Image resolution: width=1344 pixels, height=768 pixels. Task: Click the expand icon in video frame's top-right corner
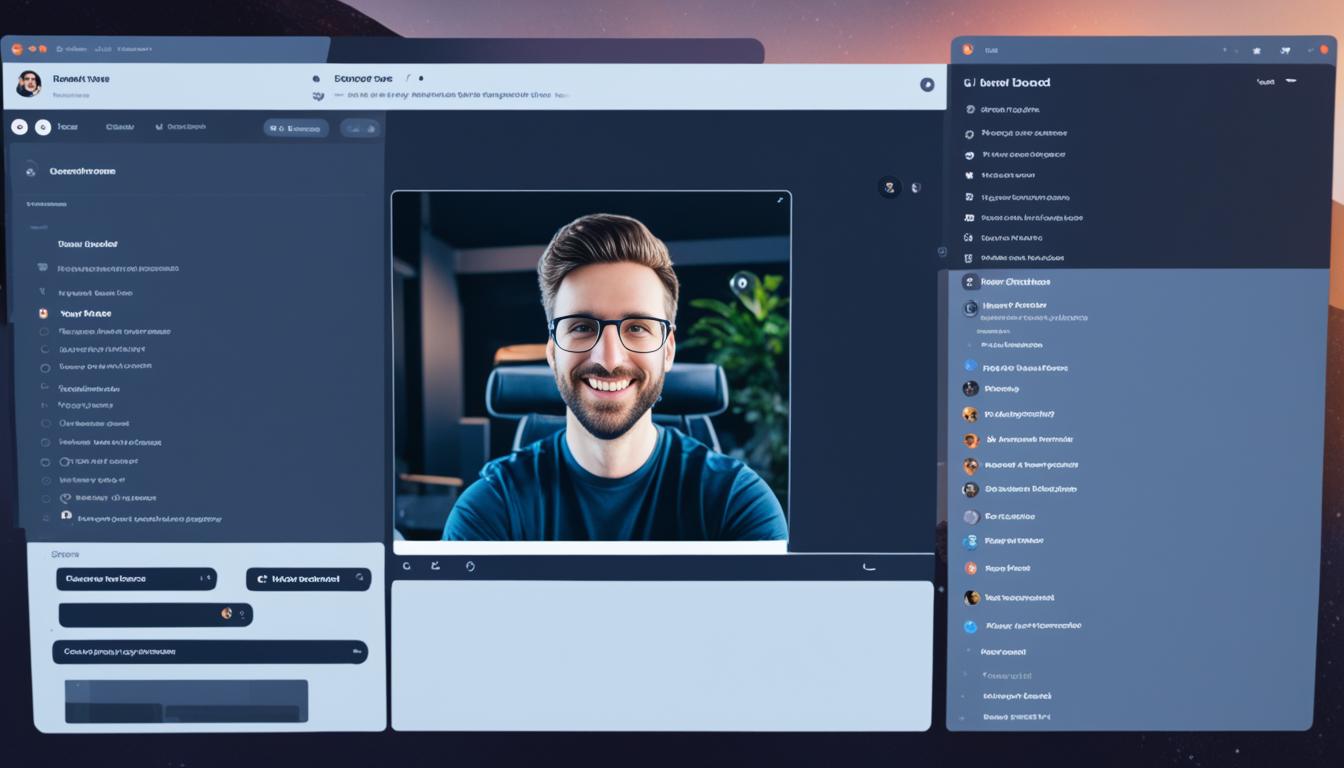(x=779, y=200)
